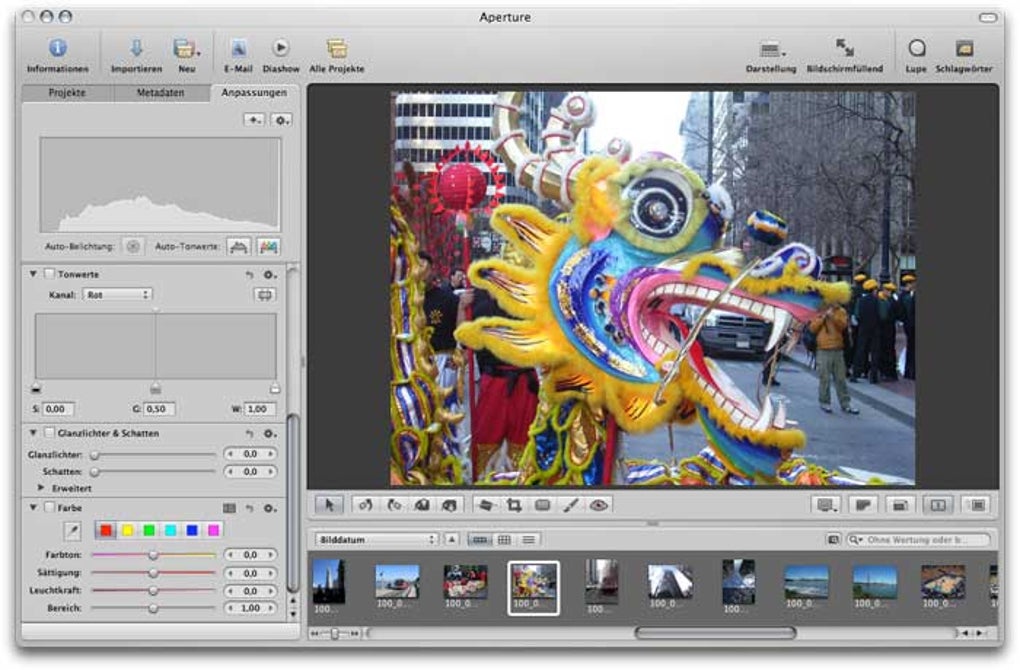1020x670 pixels.
Task: Start a Diashow from the toolbar
Action: point(281,49)
